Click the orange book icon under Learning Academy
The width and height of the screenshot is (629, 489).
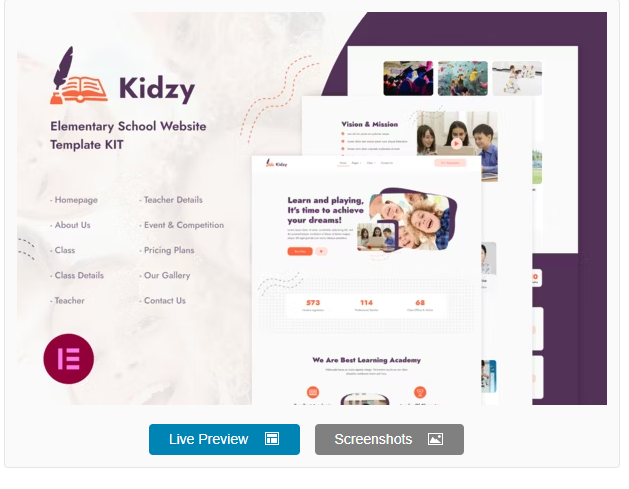click(x=312, y=392)
